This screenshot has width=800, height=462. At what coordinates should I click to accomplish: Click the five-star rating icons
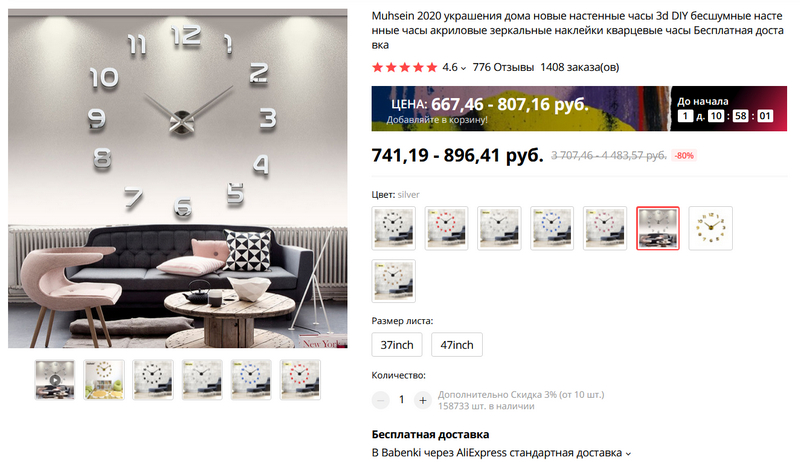(x=405, y=67)
